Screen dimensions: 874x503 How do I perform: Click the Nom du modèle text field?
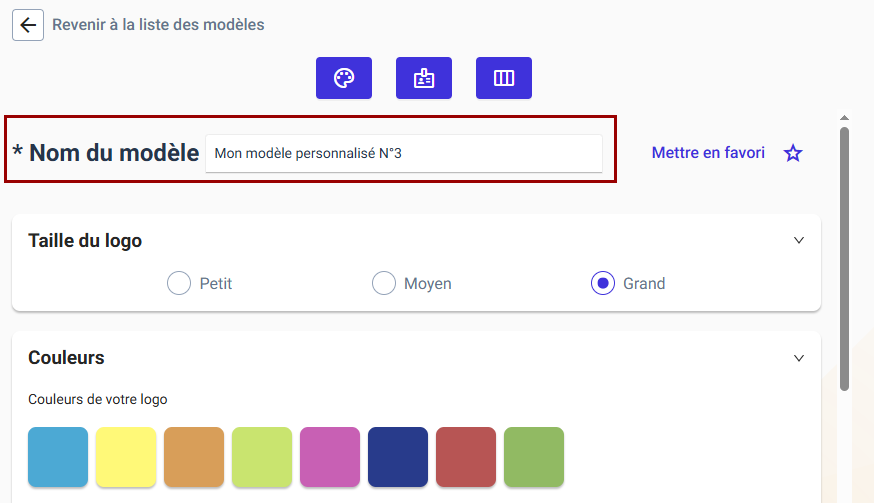404,153
